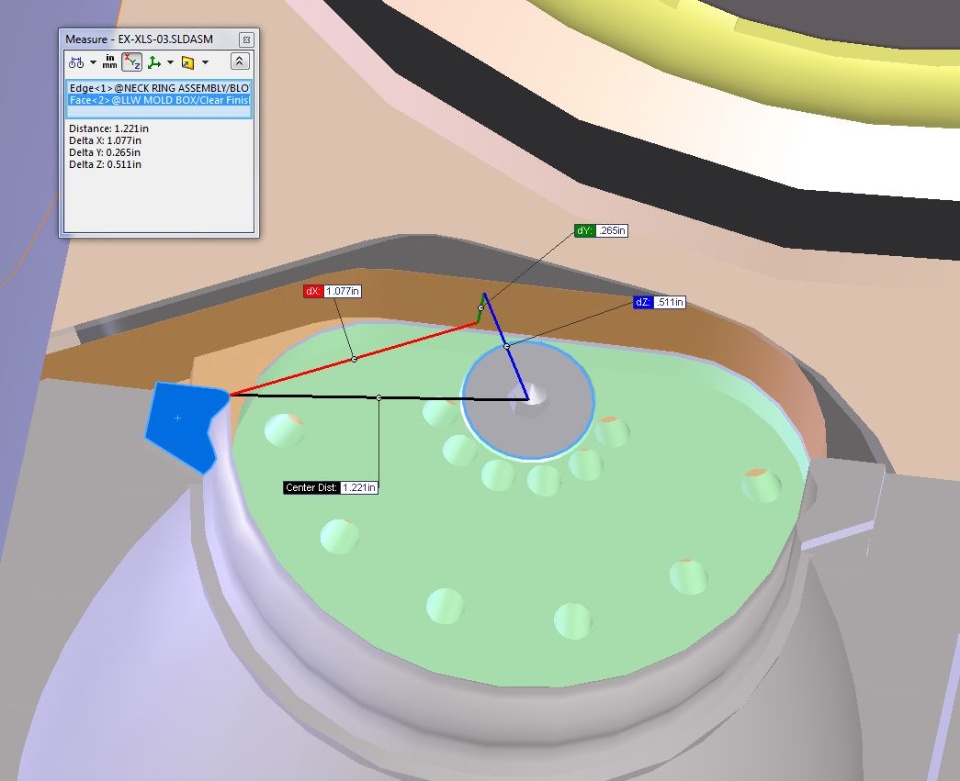Viewport: 960px width, 781px height.
Task: Click the Delta X: 1.077in result
Action: point(105,140)
